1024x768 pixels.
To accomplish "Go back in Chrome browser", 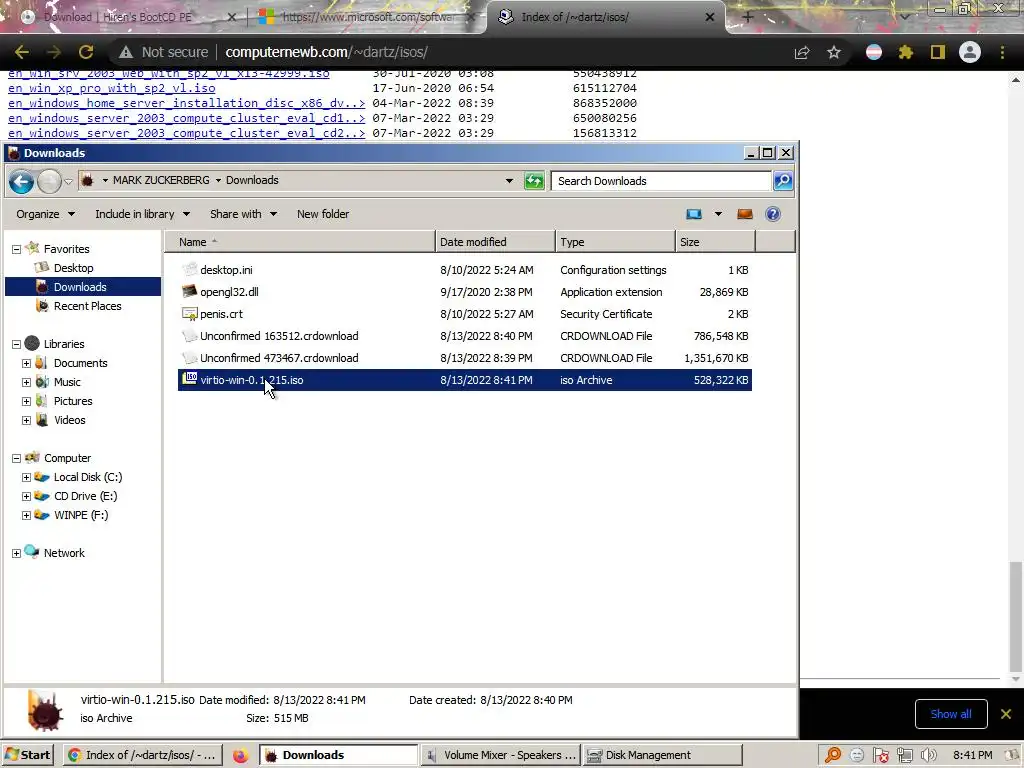I will tap(22, 52).
